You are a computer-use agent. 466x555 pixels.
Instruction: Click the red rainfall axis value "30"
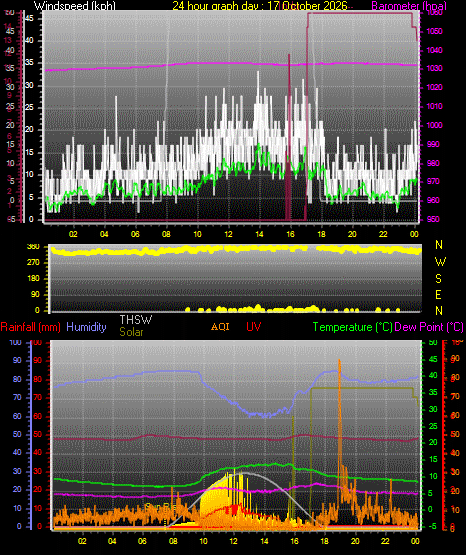[x=38, y=471]
